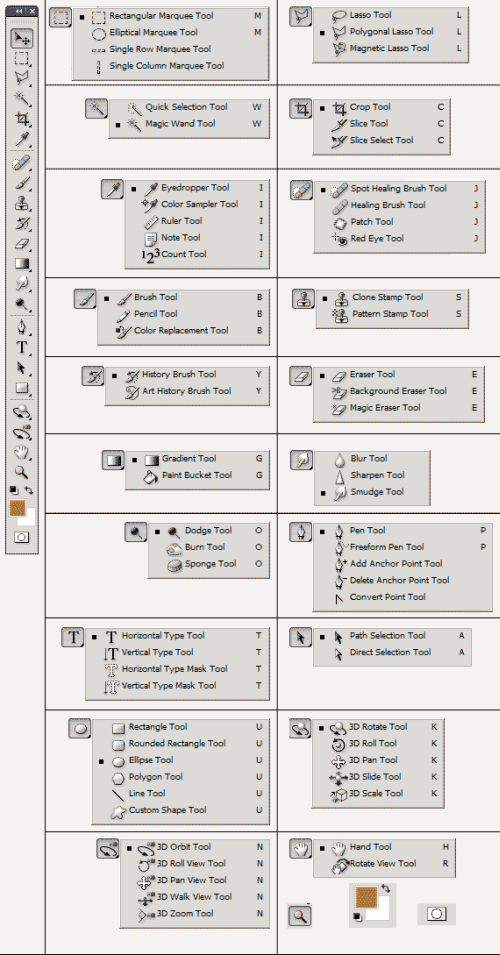Pick the Polygonal Lasso icon in the vertical toolbar strip
500x955 pixels.
click(22, 78)
